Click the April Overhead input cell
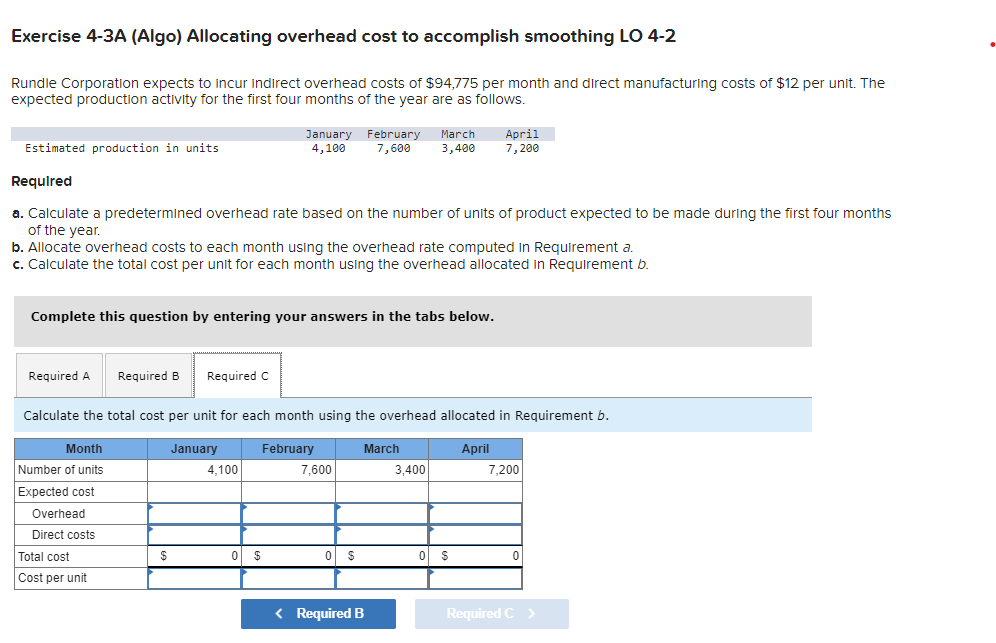The image size is (996, 643). [x=475, y=512]
